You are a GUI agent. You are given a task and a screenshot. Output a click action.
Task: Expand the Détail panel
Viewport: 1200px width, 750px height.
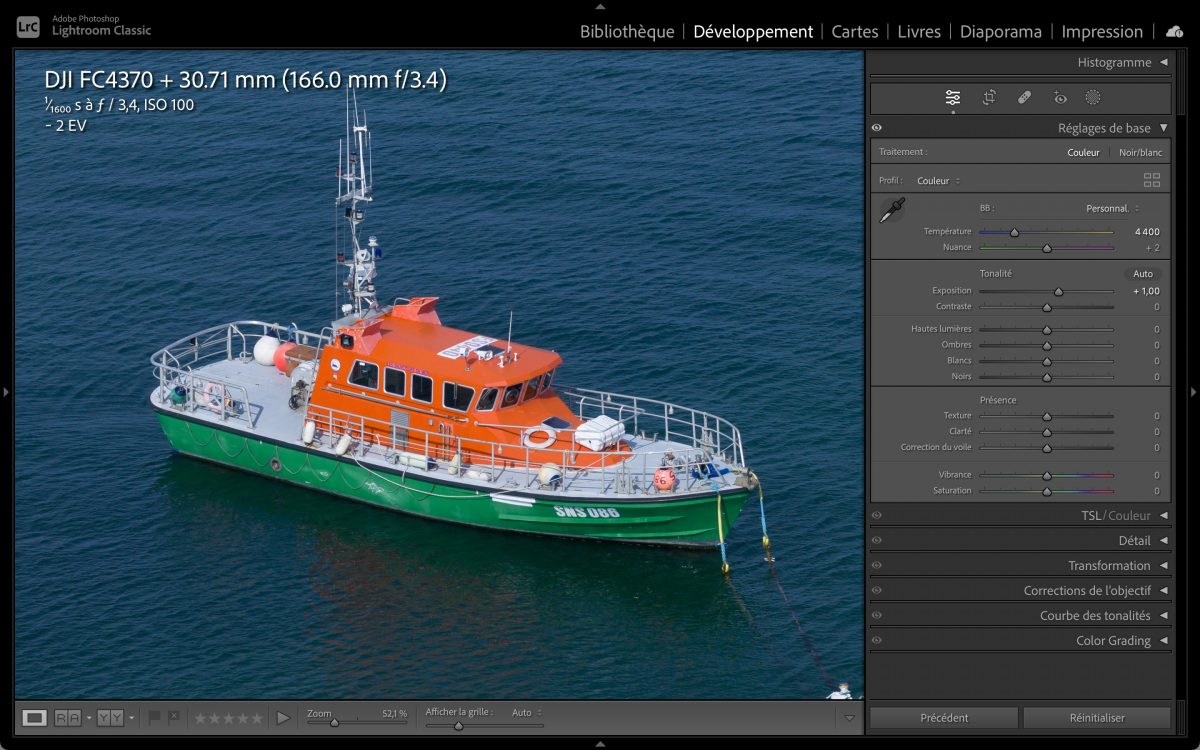click(x=1134, y=541)
